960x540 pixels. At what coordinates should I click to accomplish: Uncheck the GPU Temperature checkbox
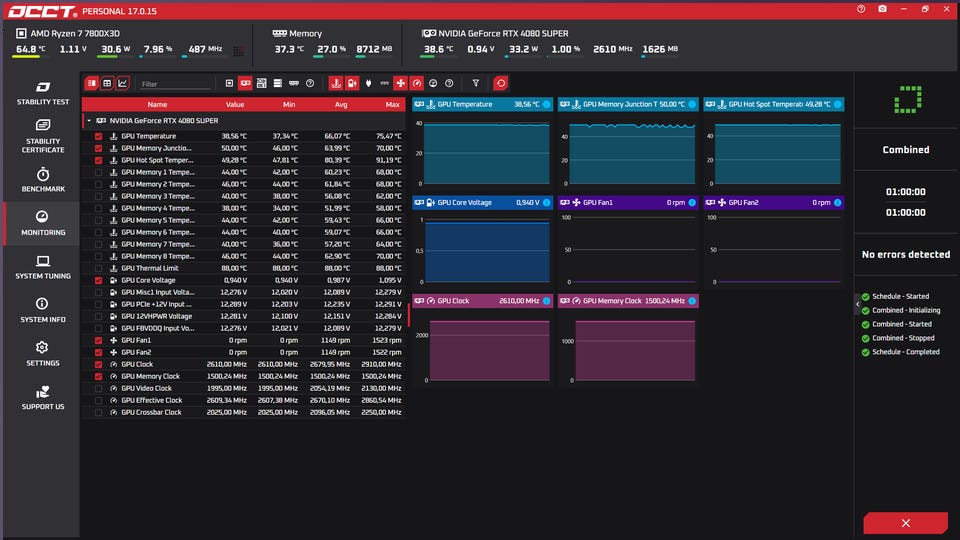click(98, 137)
